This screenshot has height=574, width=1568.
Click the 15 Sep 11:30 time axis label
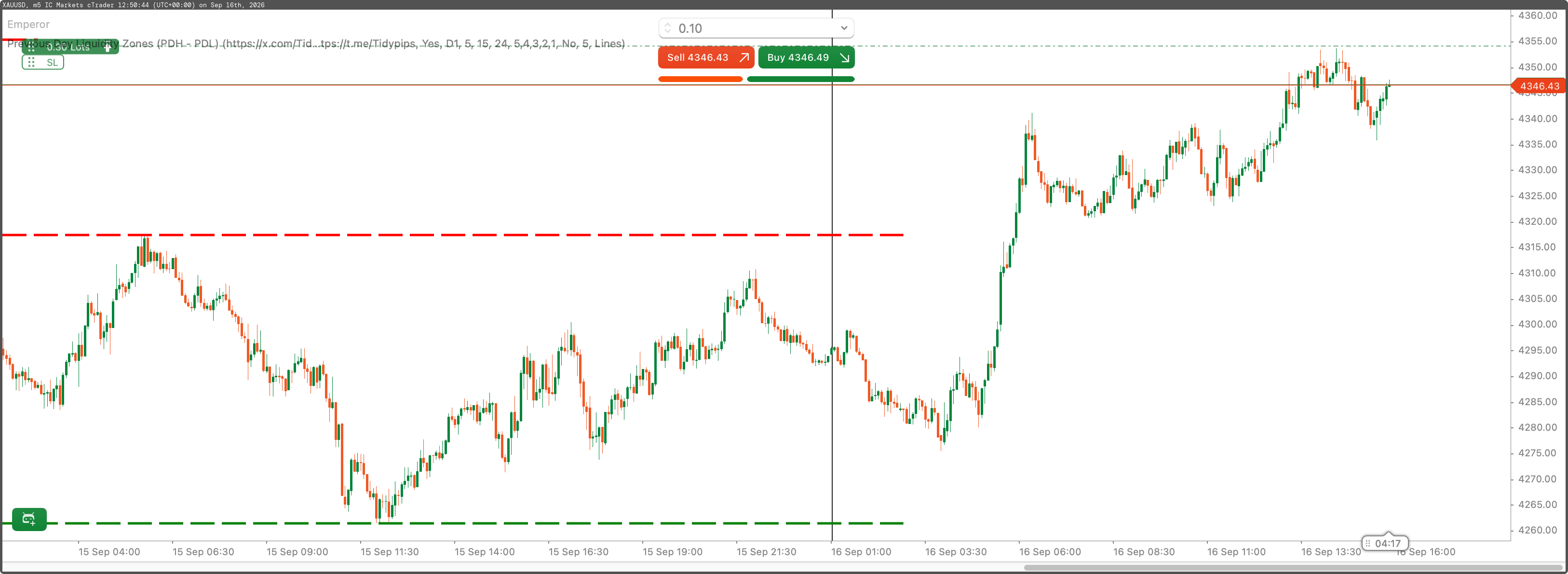390,551
